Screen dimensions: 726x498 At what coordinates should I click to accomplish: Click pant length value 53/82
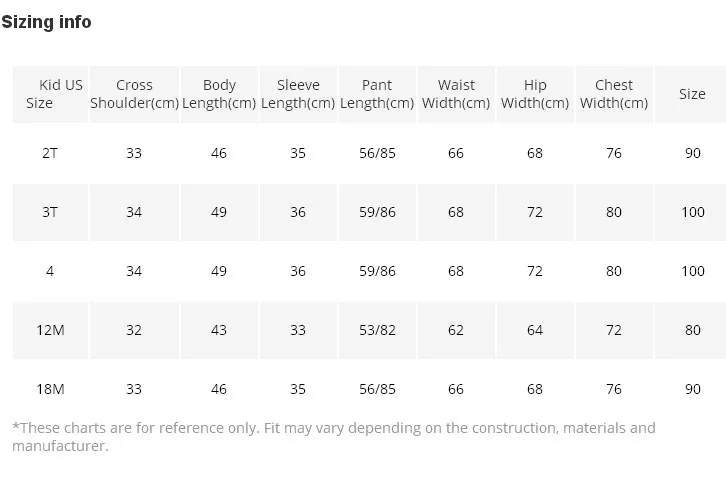[x=377, y=330]
